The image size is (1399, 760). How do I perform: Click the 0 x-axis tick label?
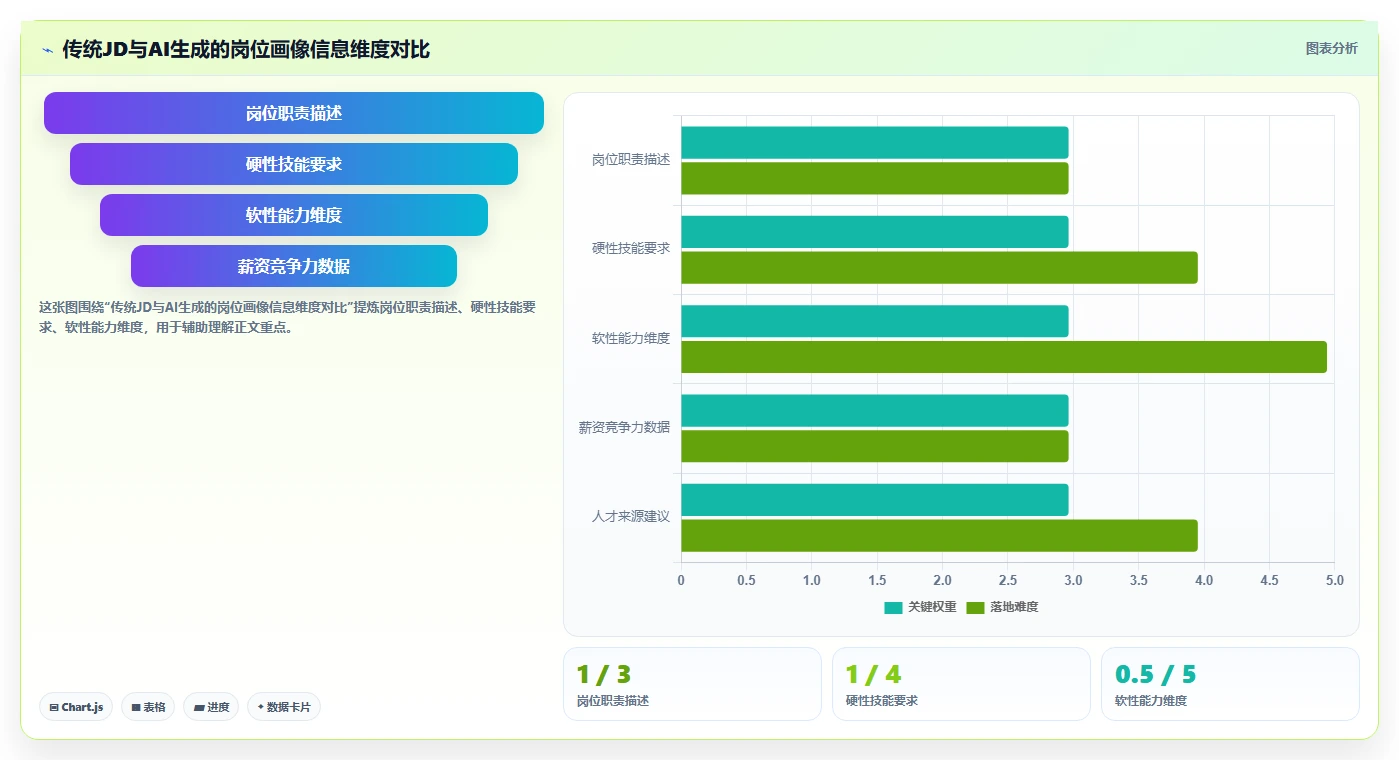pyautogui.click(x=681, y=581)
